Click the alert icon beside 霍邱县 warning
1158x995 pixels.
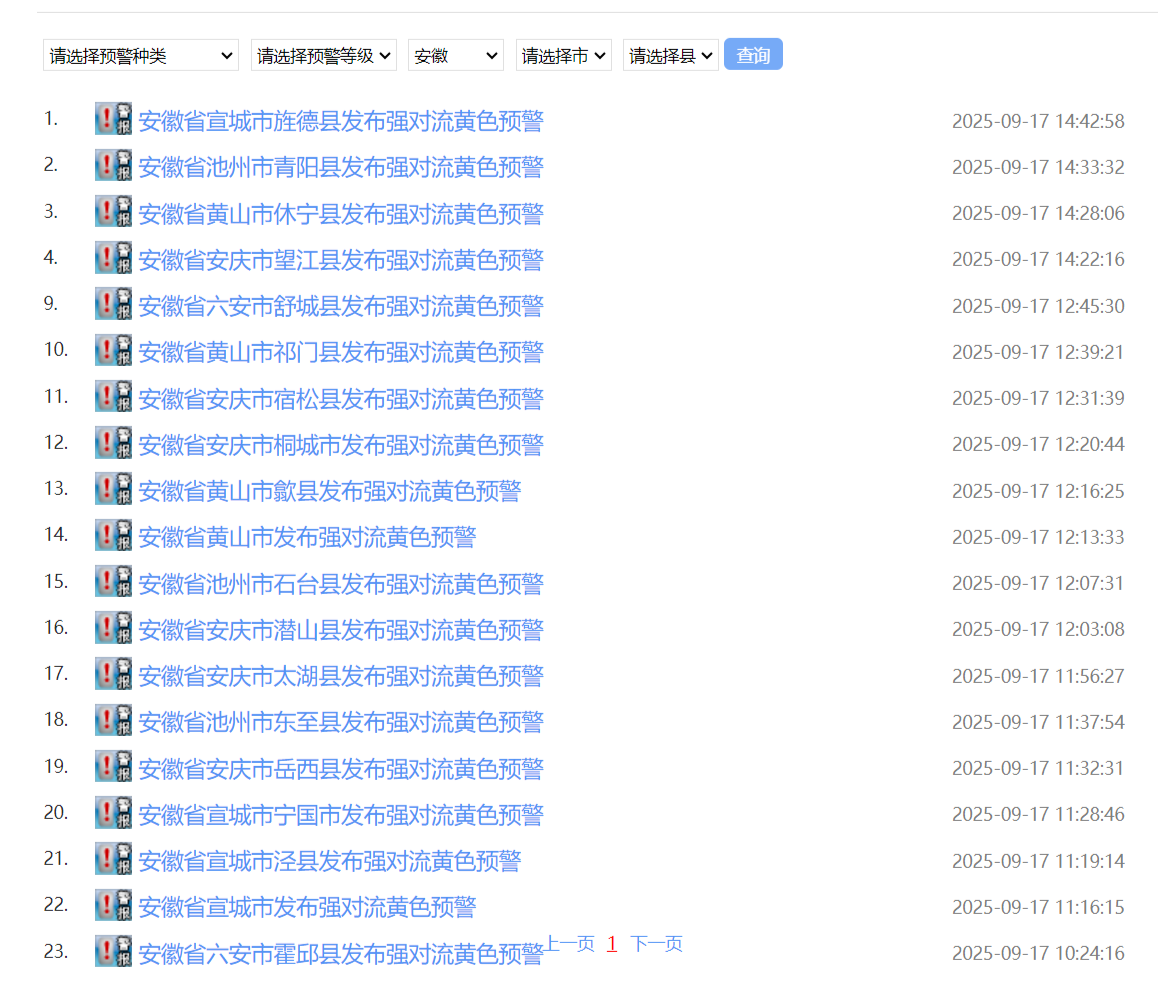coord(112,950)
